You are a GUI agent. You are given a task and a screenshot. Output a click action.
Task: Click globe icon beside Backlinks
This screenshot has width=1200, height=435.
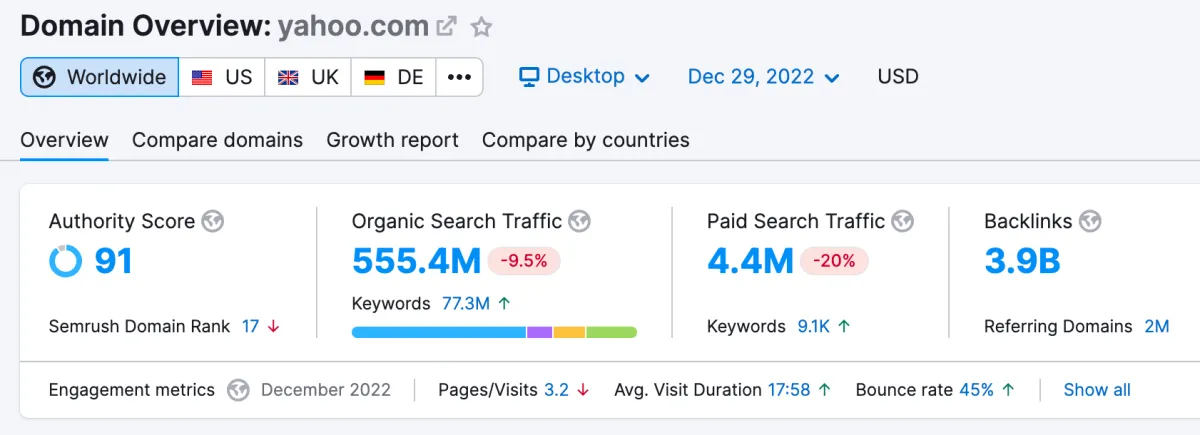tap(1090, 221)
